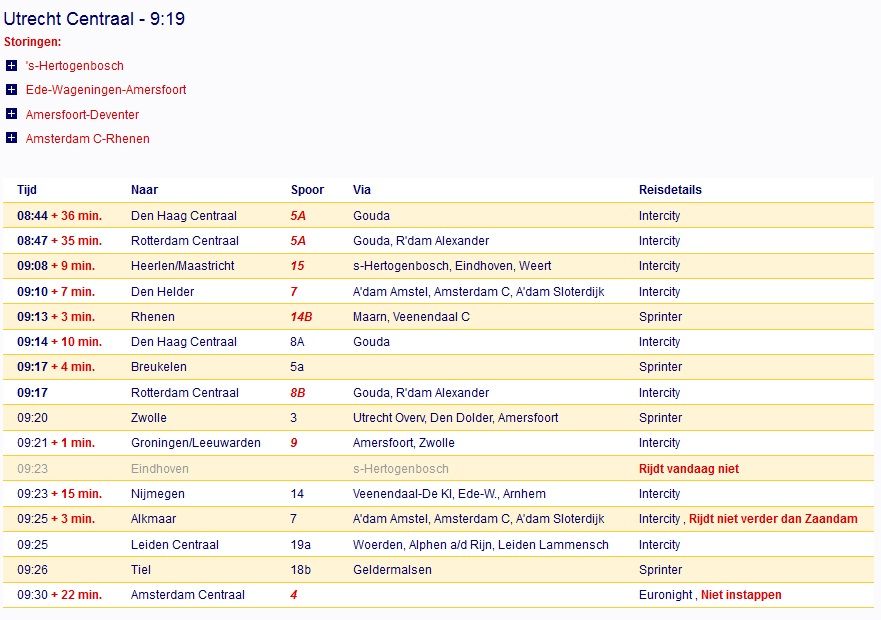This screenshot has width=881, height=620.
Task: Click platform 8A of the 09:14 train
Action: (297, 342)
